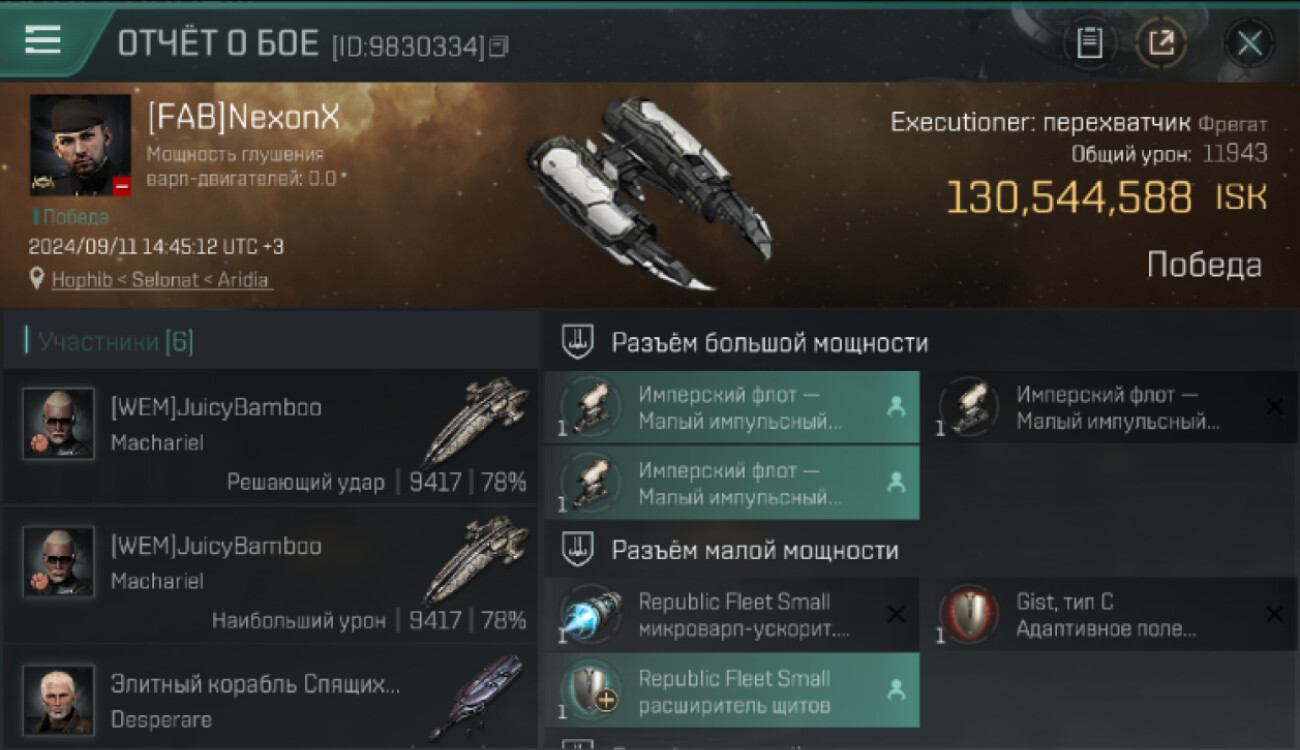Select the first Imperial Fleet pulse laser module

(x=731, y=407)
